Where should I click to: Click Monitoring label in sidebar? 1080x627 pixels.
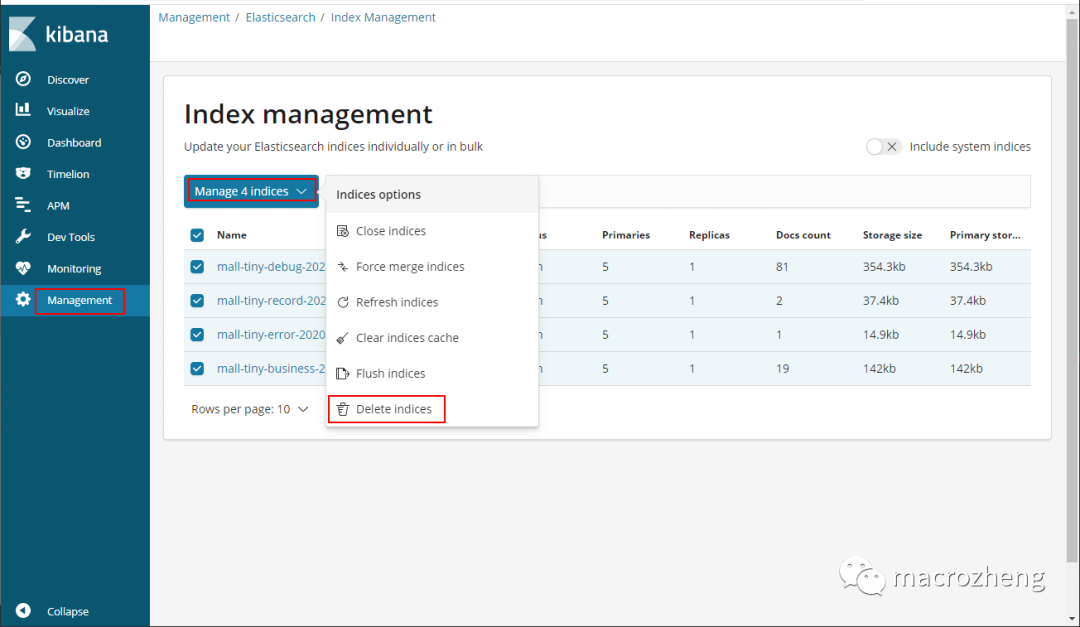[74, 269]
